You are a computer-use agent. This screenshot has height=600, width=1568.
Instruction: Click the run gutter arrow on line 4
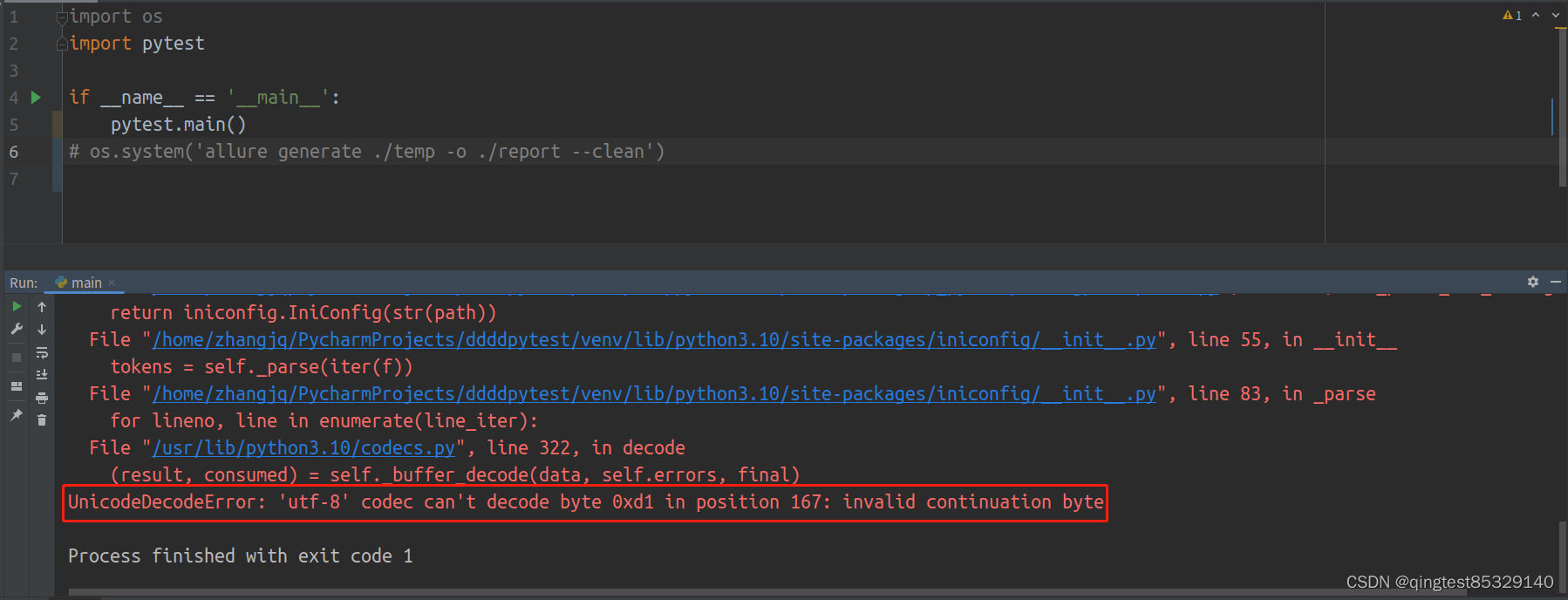tap(36, 98)
